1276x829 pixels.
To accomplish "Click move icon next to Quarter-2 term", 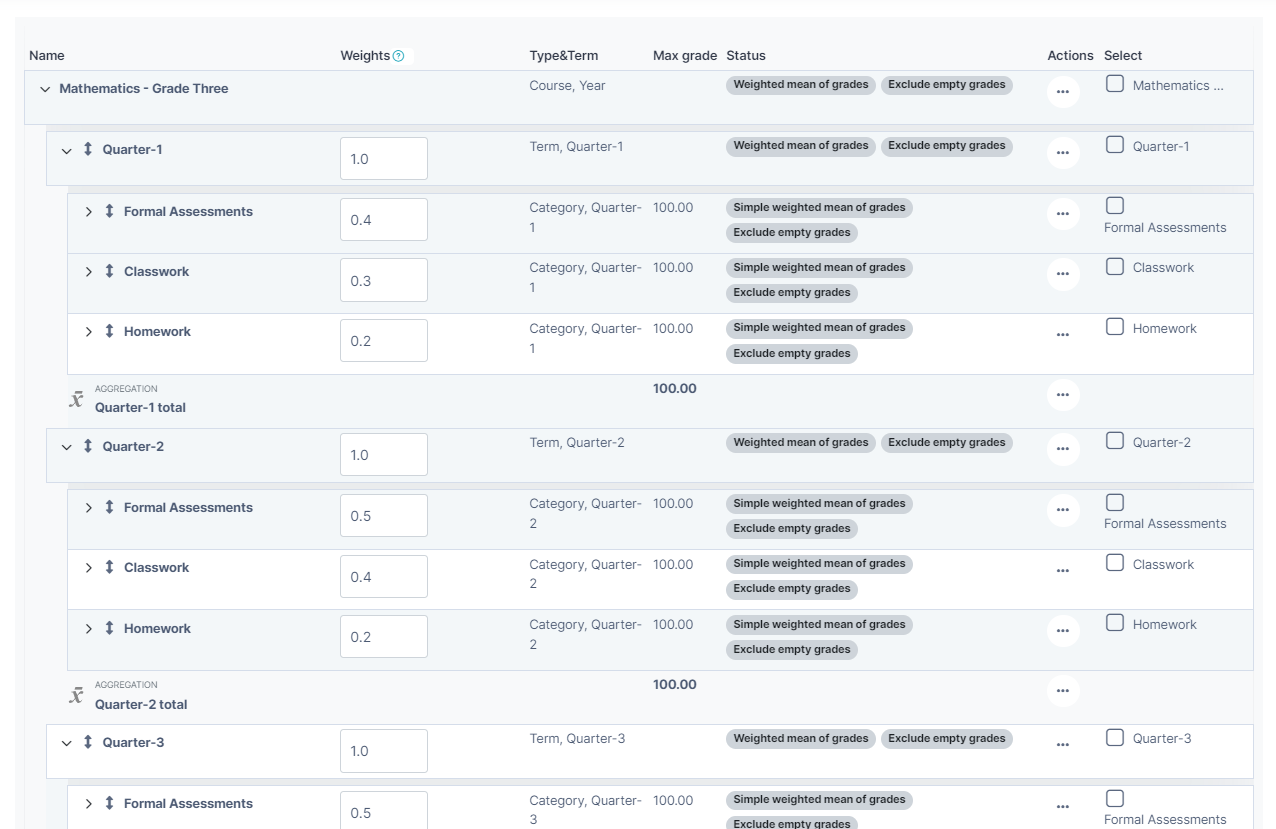I will 88,447.
